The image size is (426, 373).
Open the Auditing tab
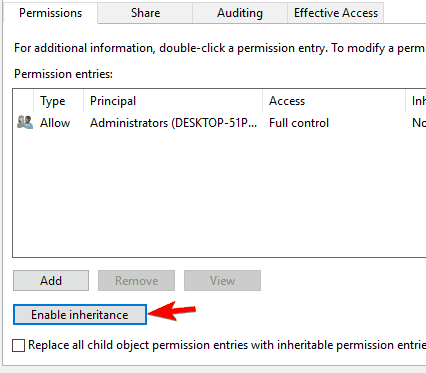tap(240, 13)
